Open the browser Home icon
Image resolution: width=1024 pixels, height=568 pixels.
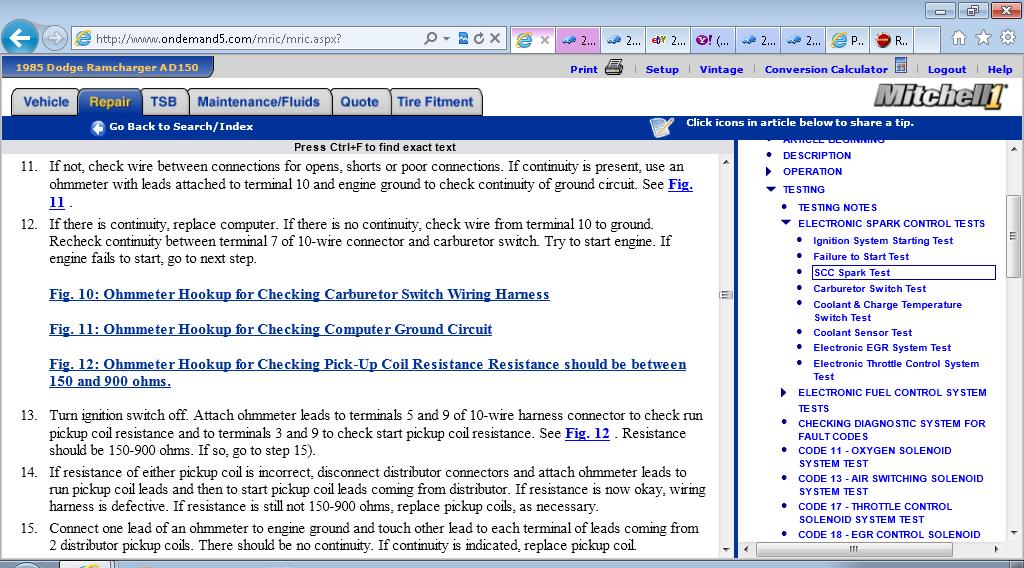(959, 38)
